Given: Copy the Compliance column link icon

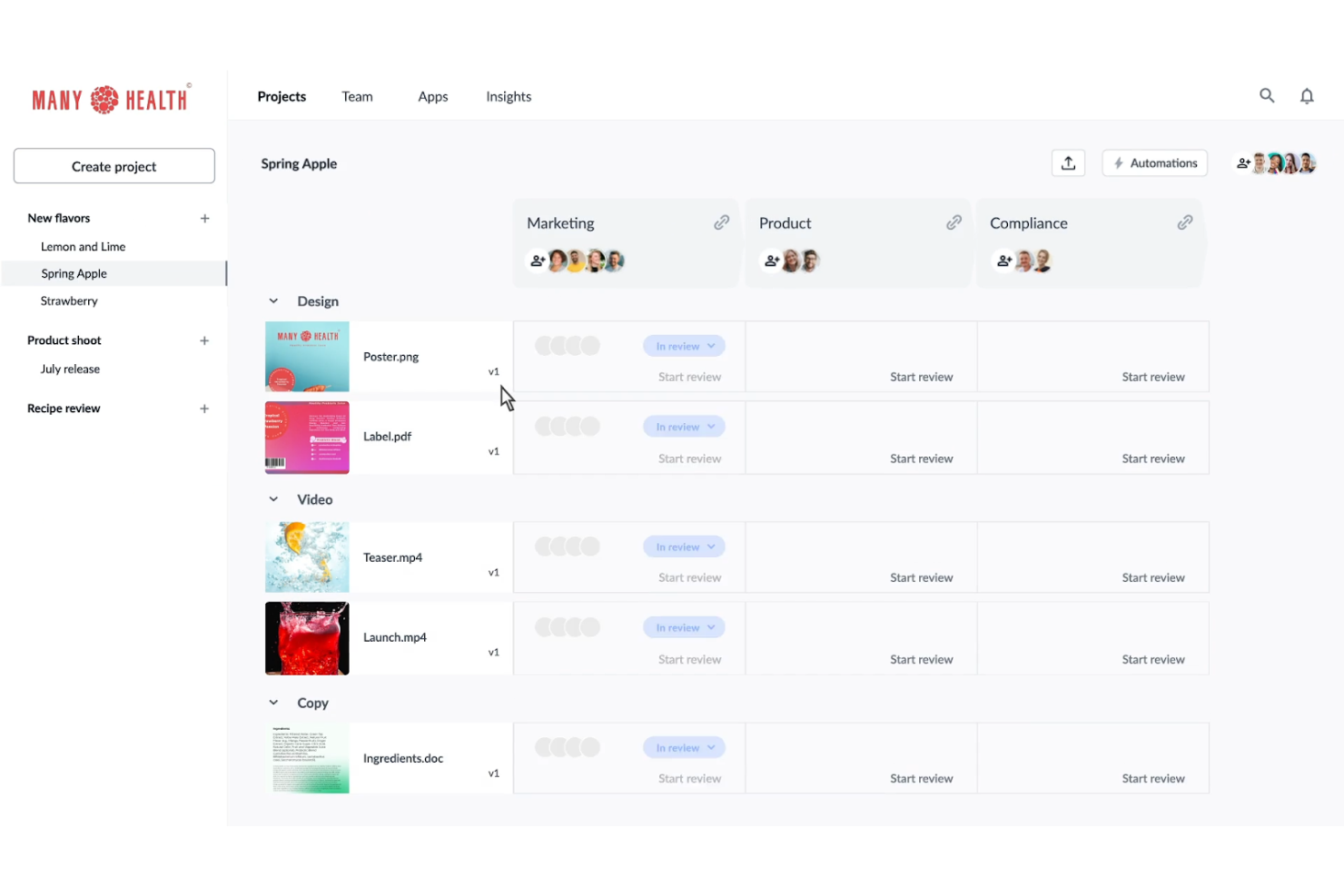Looking at the screenshot, I should pyautogui.click(x=1185, y=222).
